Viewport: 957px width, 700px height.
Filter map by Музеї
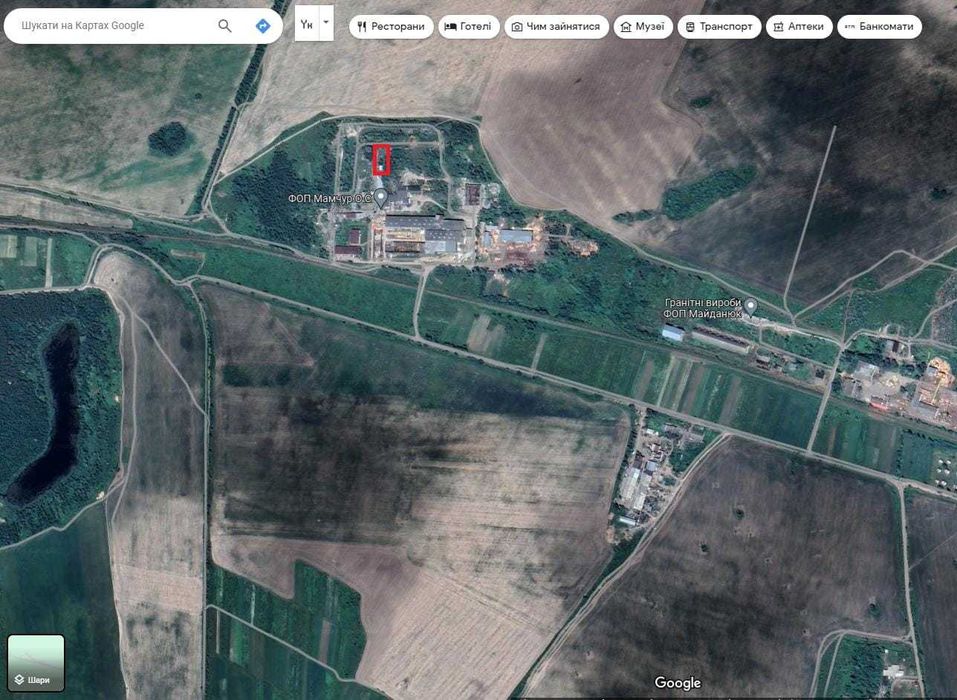[643, 27]
